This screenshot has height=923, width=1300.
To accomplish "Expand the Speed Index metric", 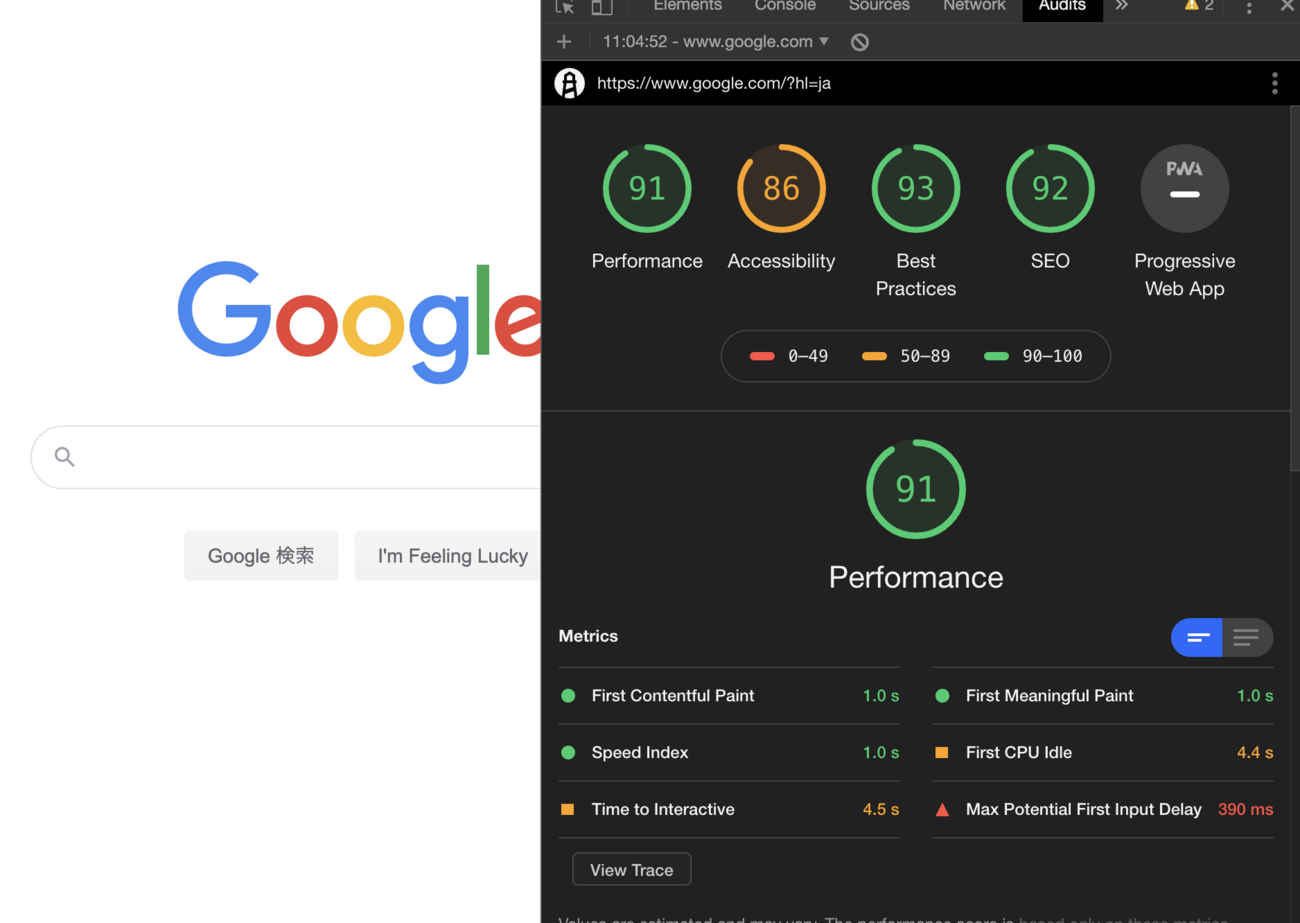I will [729, 753].
